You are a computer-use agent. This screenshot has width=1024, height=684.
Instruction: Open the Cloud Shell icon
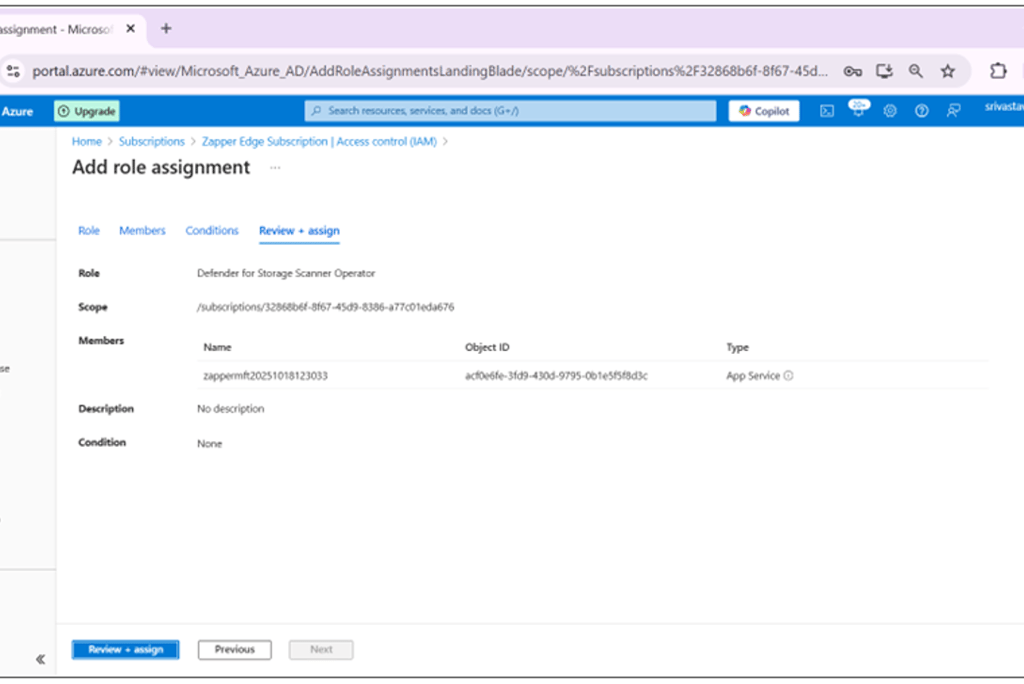tap(827, 111)
